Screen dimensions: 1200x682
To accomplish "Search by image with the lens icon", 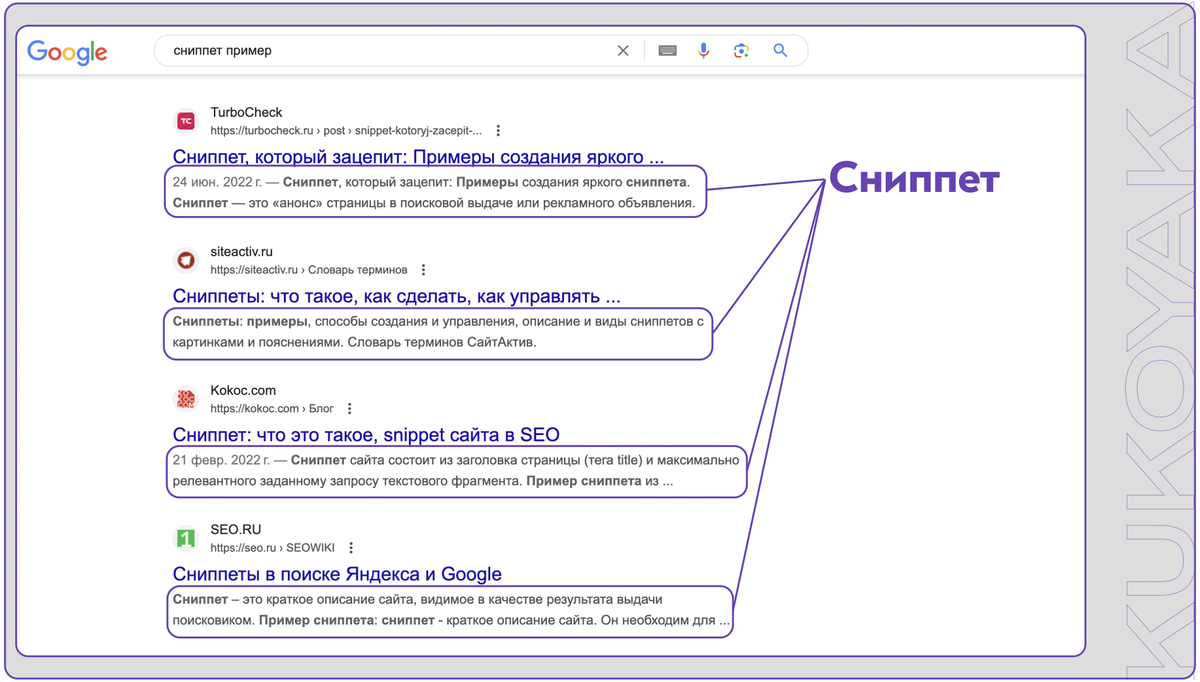I will (741, 51).
